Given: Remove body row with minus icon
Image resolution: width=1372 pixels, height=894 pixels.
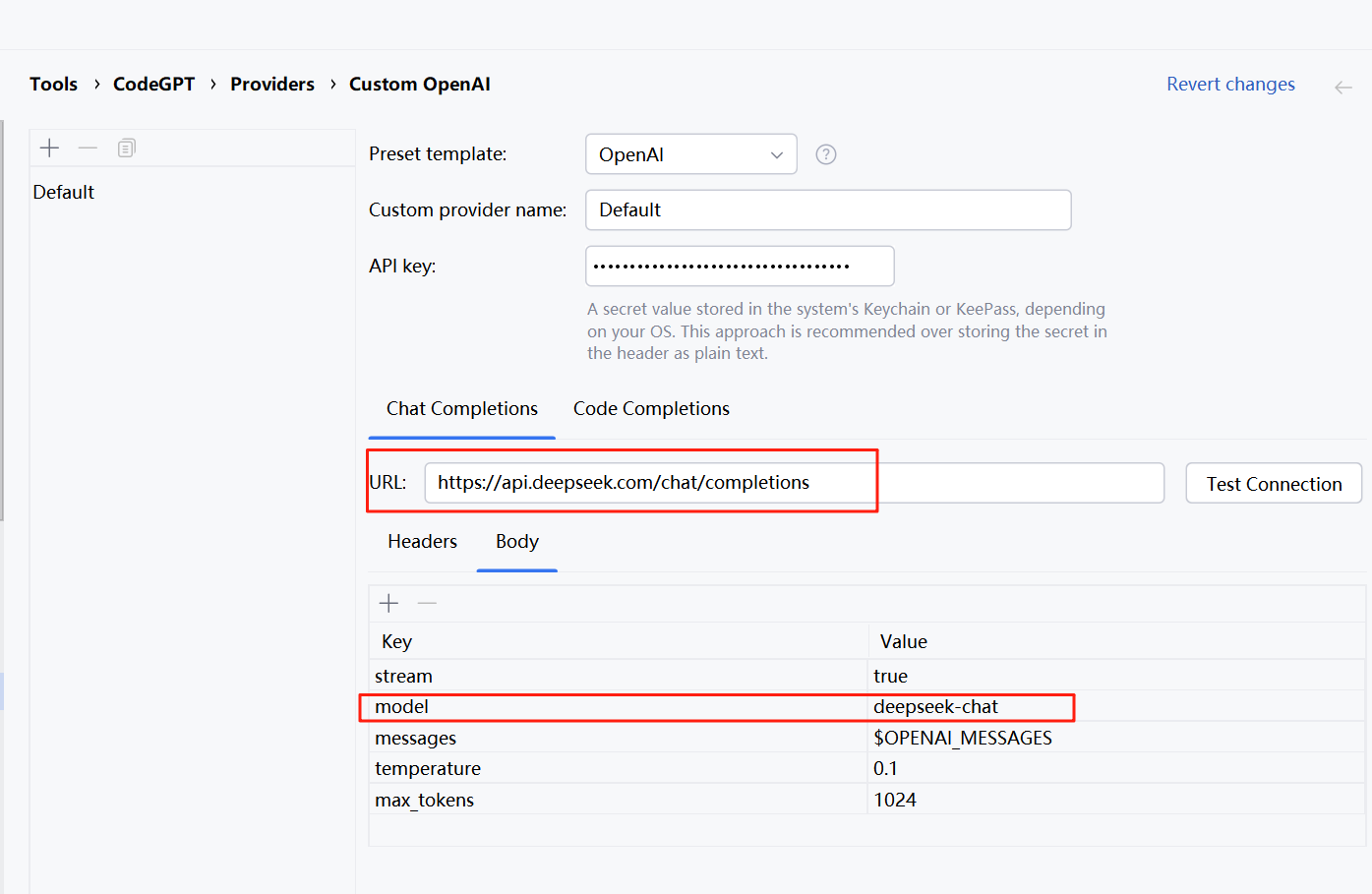Looking at the screenshot, I should 427,603.
